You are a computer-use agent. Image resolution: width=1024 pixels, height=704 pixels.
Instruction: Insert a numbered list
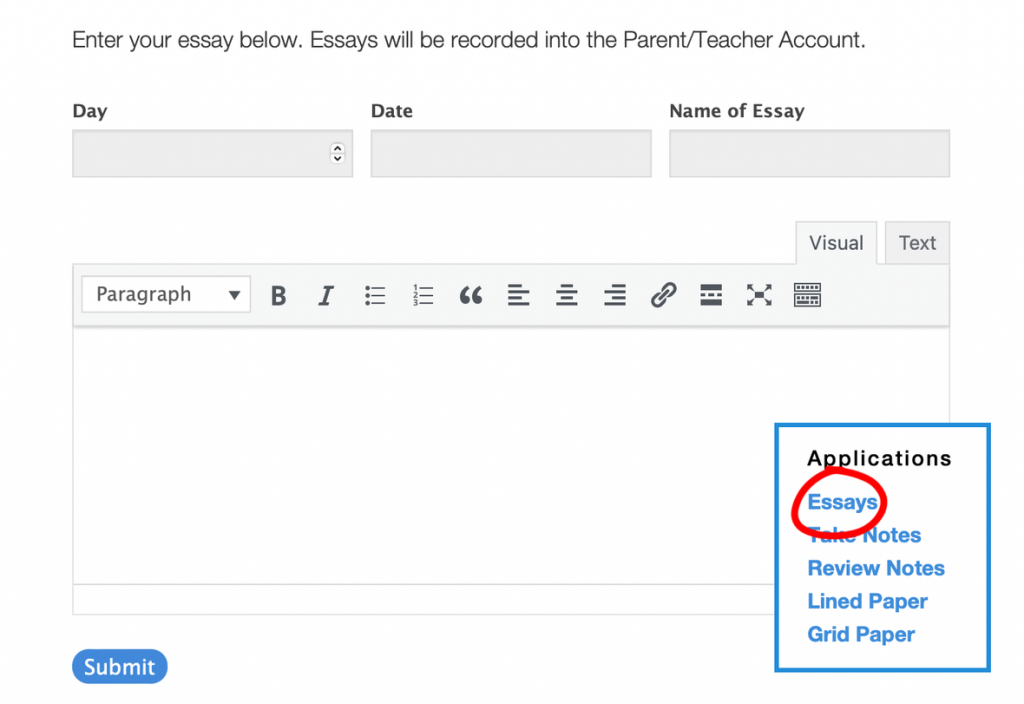pos(423,295)
